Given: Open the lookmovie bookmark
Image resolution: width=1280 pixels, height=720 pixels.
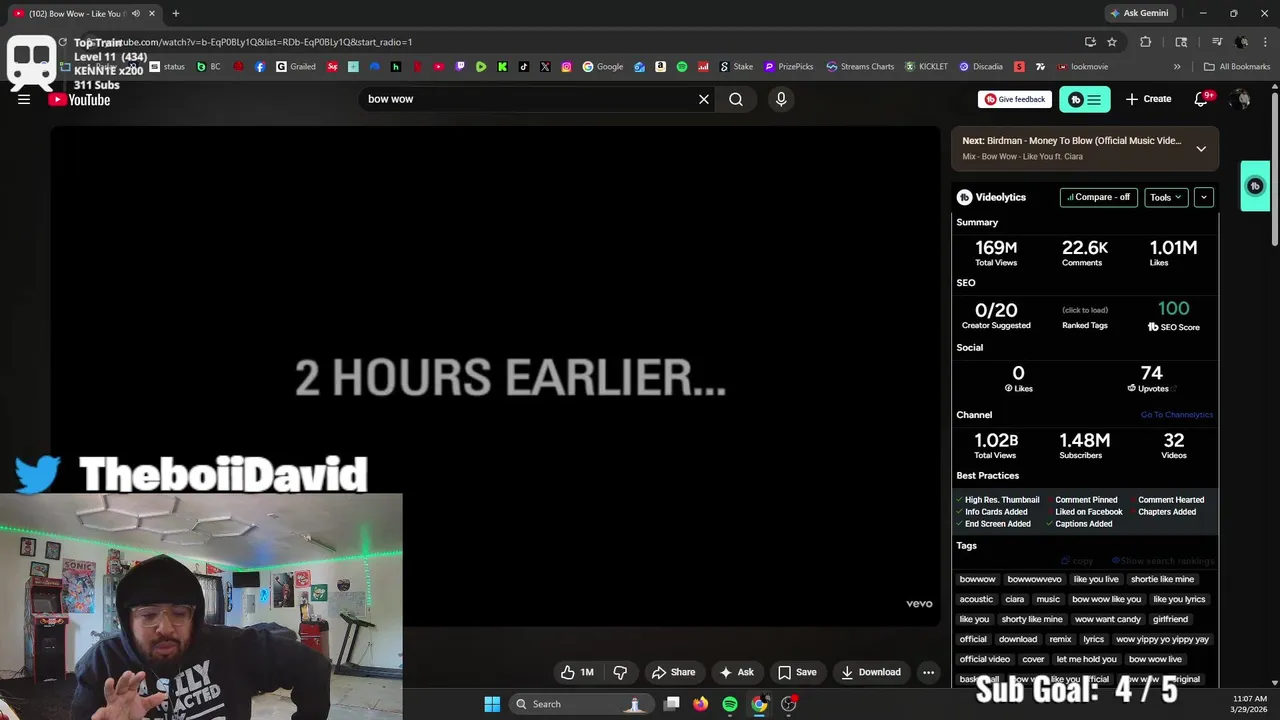Looking at the screenshot, I should [x=1082, y=67].
